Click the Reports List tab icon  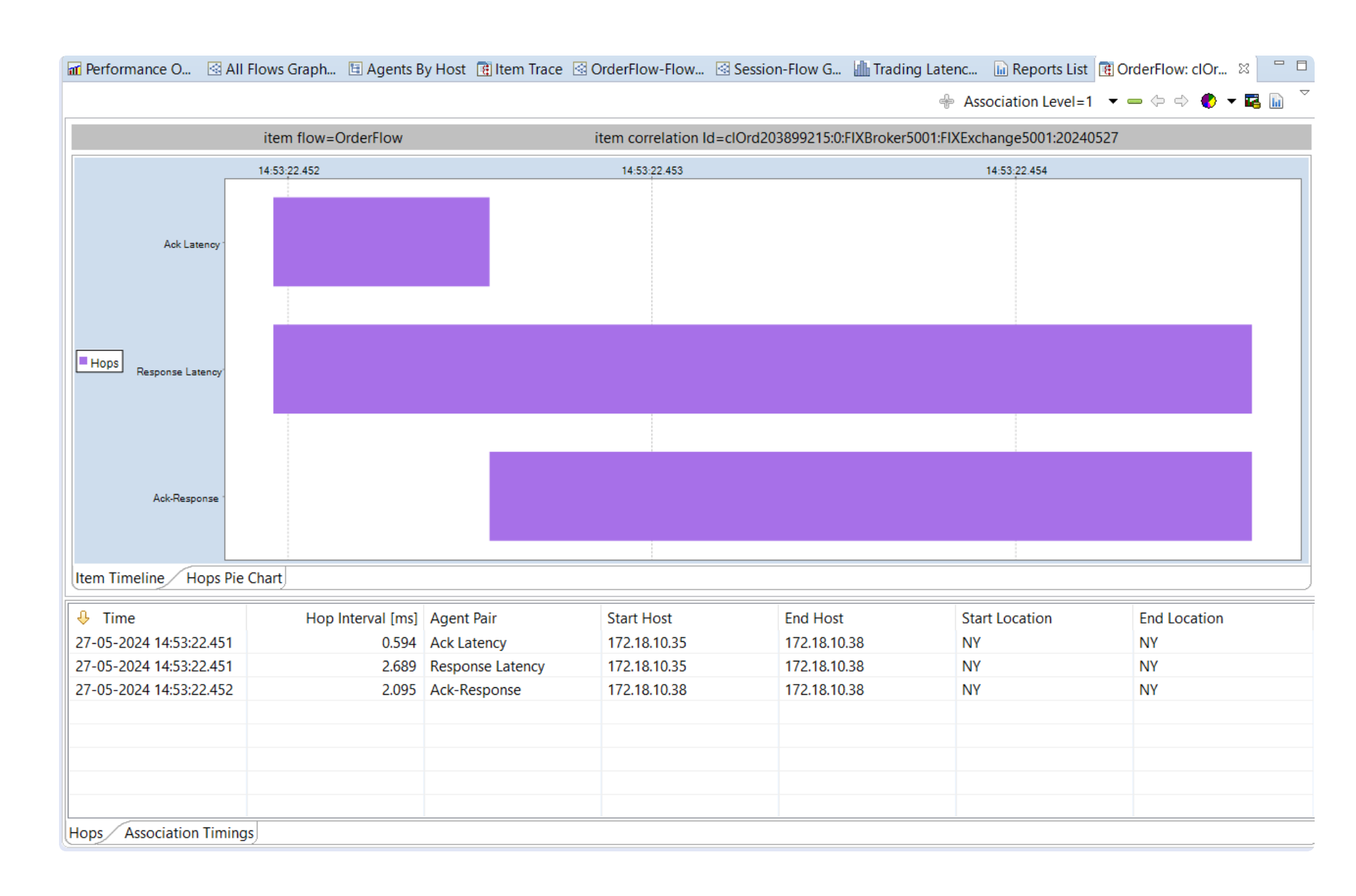coord(1001,69)
